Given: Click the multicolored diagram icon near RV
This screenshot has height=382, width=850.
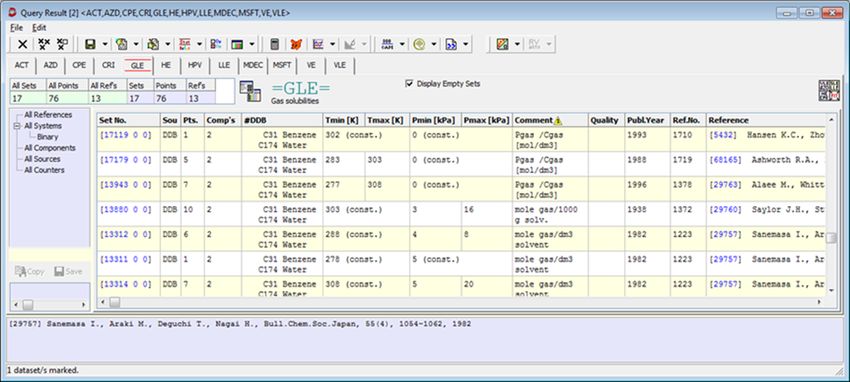Looking at the screenshot, I should 503,44.
